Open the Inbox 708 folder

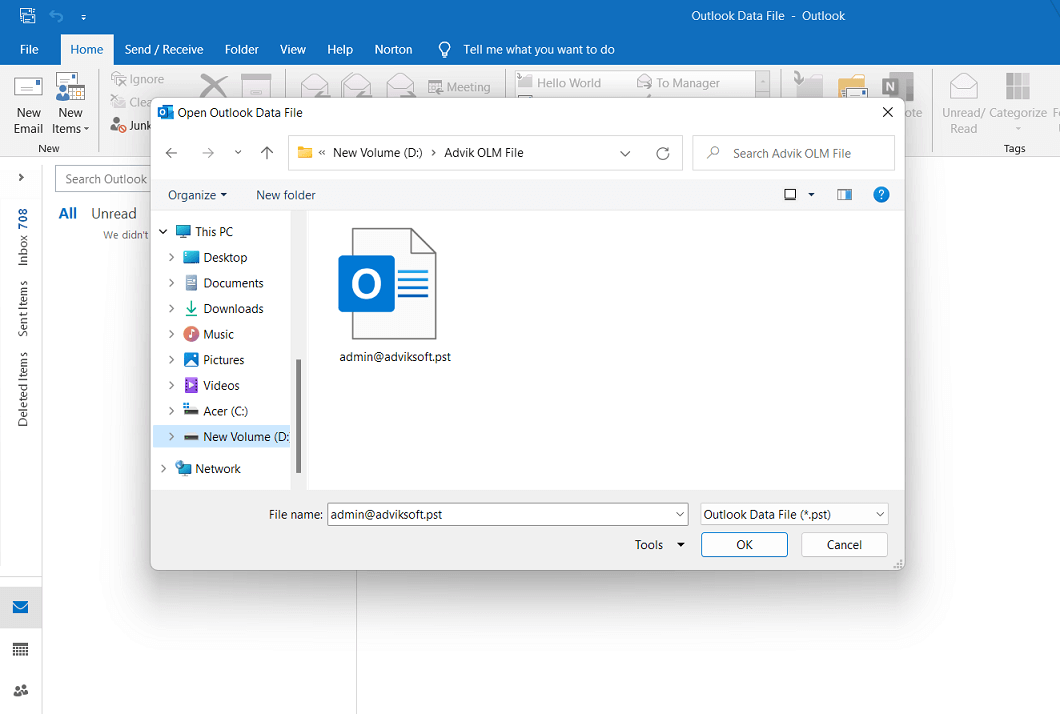click(22, 237)
